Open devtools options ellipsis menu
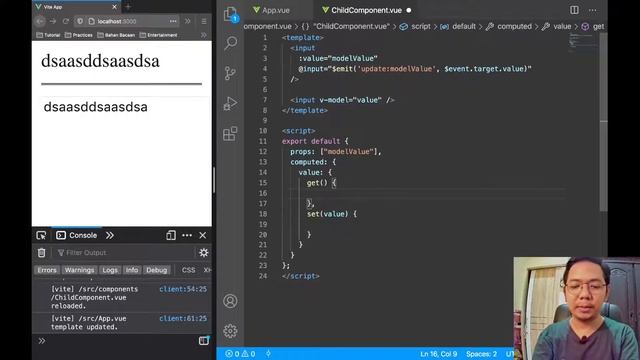Viewport: 640px width, 360px height. tap(187, 236)
